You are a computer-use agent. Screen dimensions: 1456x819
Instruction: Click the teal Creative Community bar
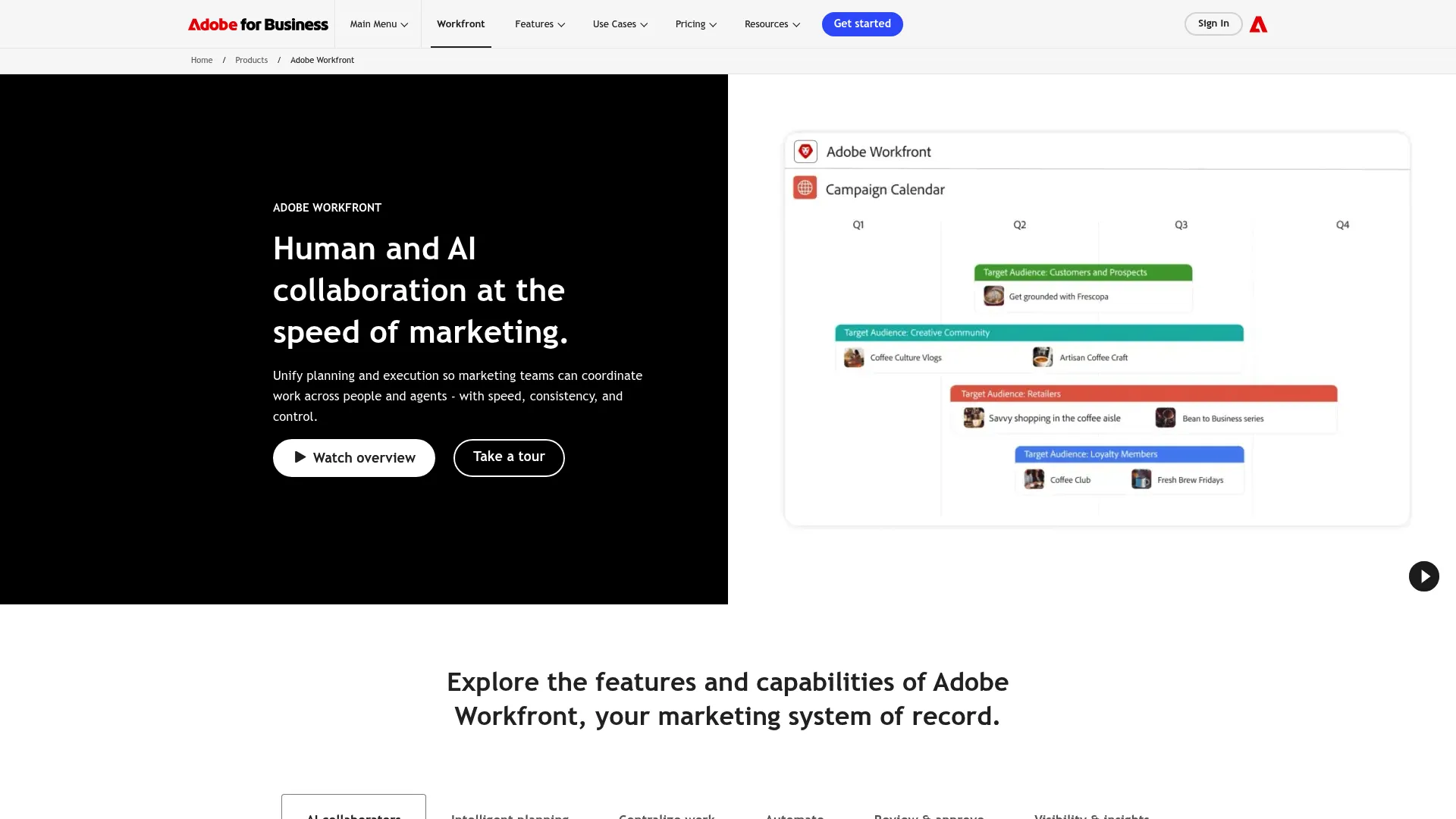[x=1039, y=333]
